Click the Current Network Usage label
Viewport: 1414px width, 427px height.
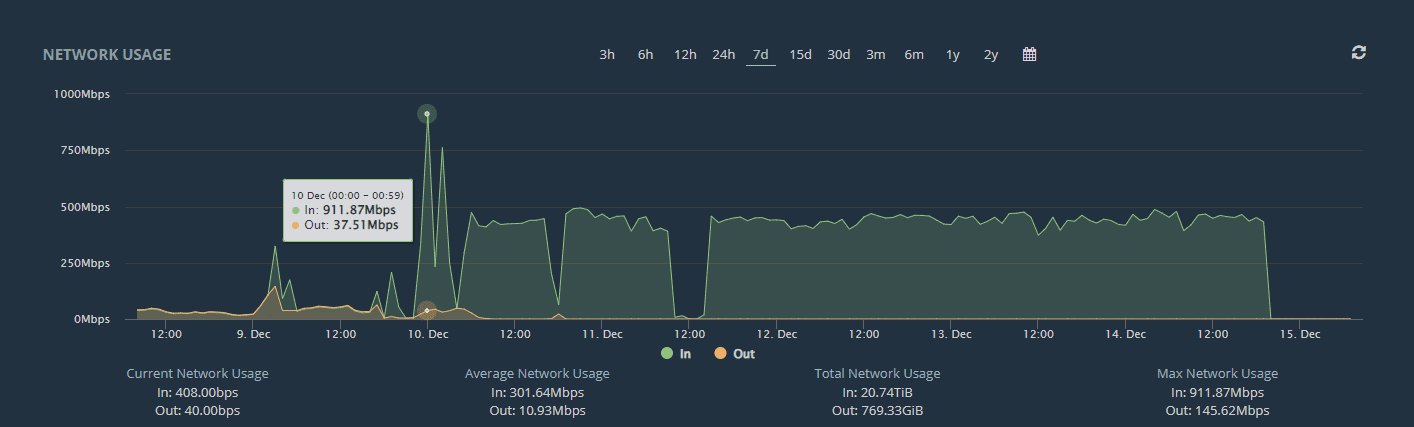197,374
